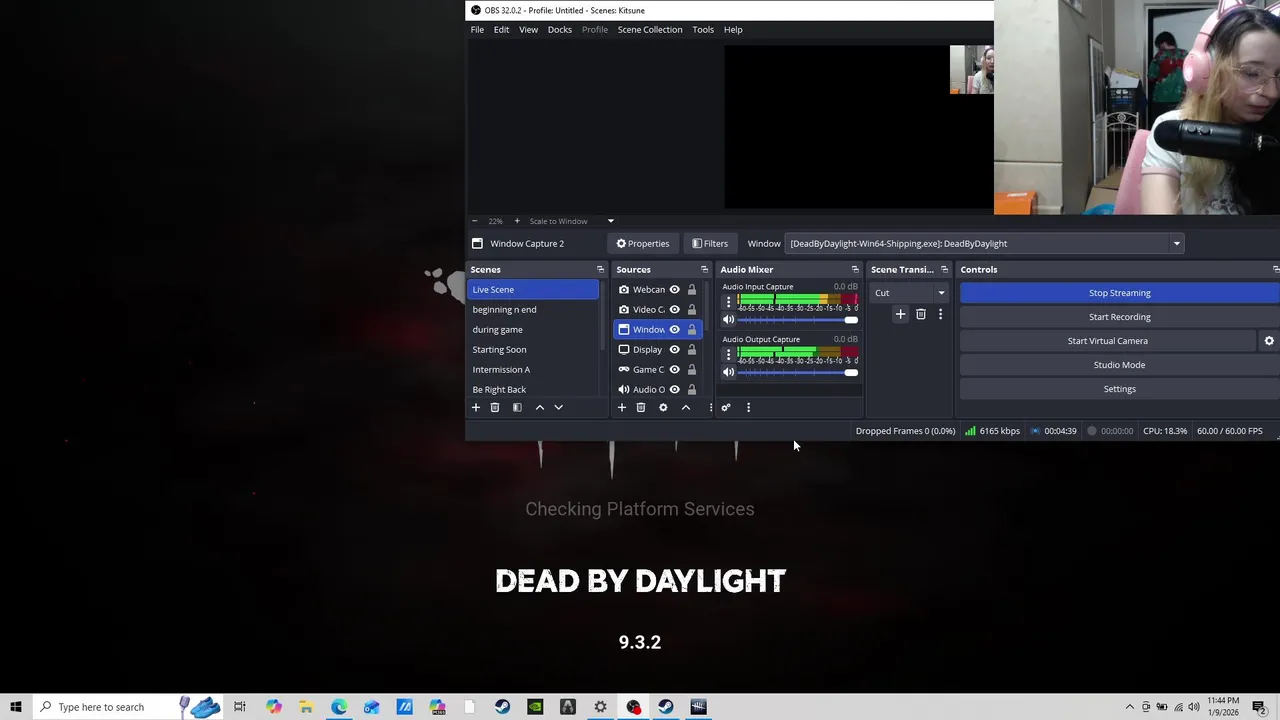Open transition properties three-dot menu
The image size is (1280, 720).
point(940,314)
